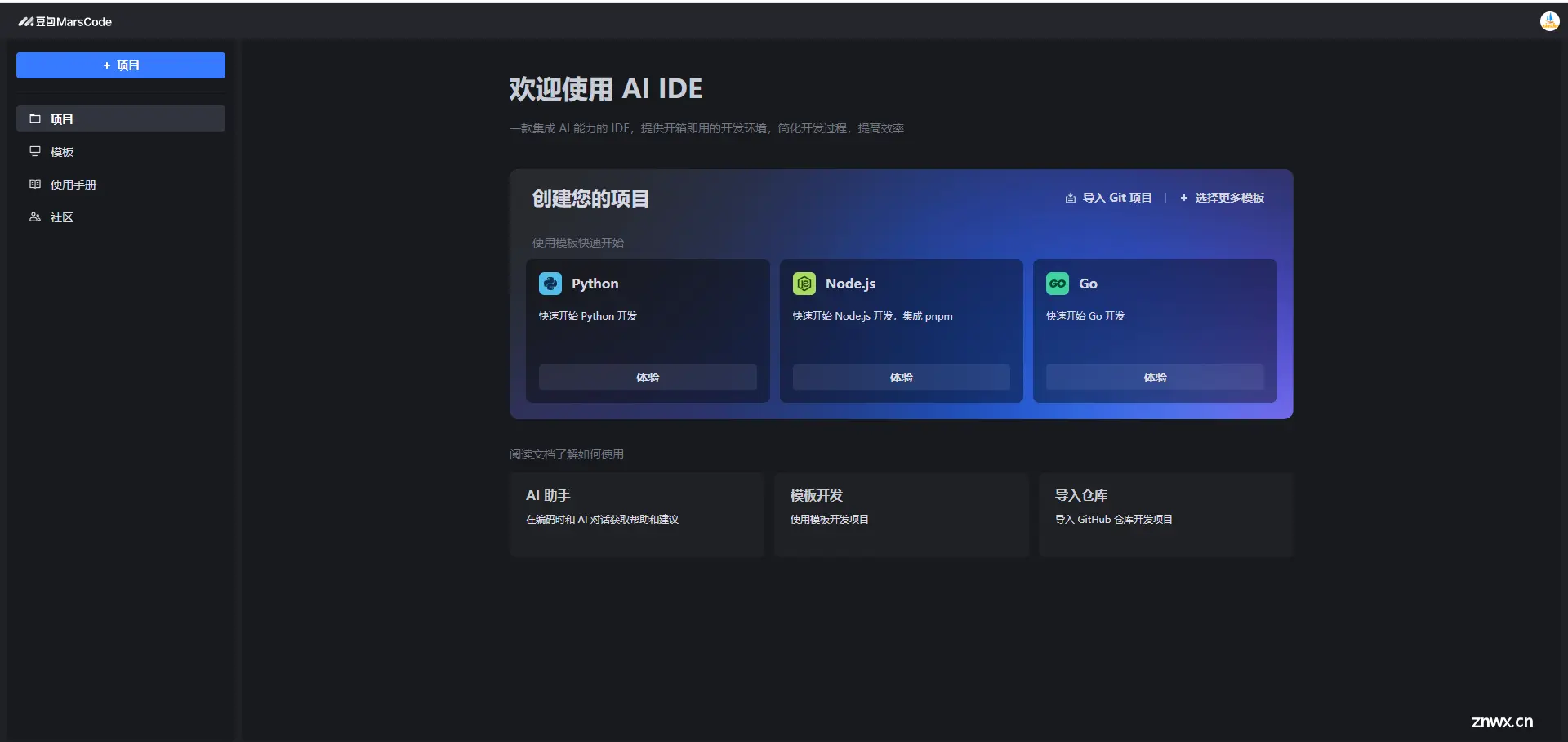The image size is (1568, 742).
Task: Open the user avatar menu
Action: click(1549, 21)
